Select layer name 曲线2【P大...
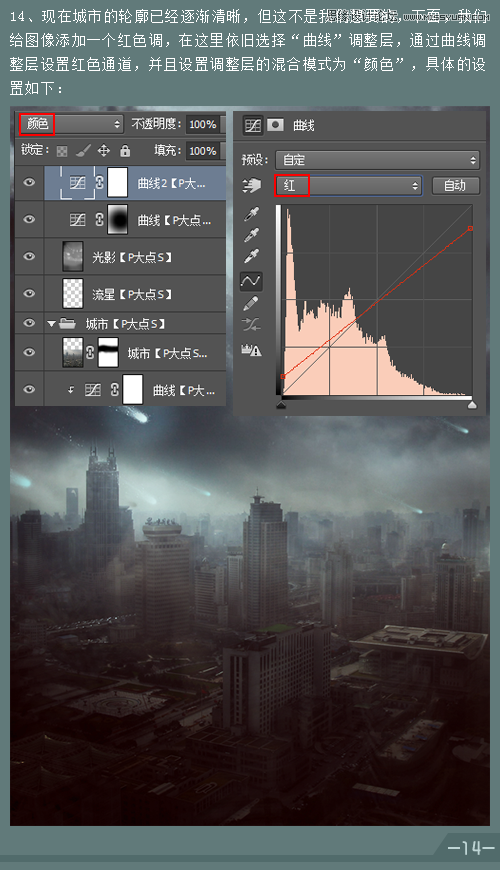This screenshot has width=500, height=870. [x=171, y=184]
